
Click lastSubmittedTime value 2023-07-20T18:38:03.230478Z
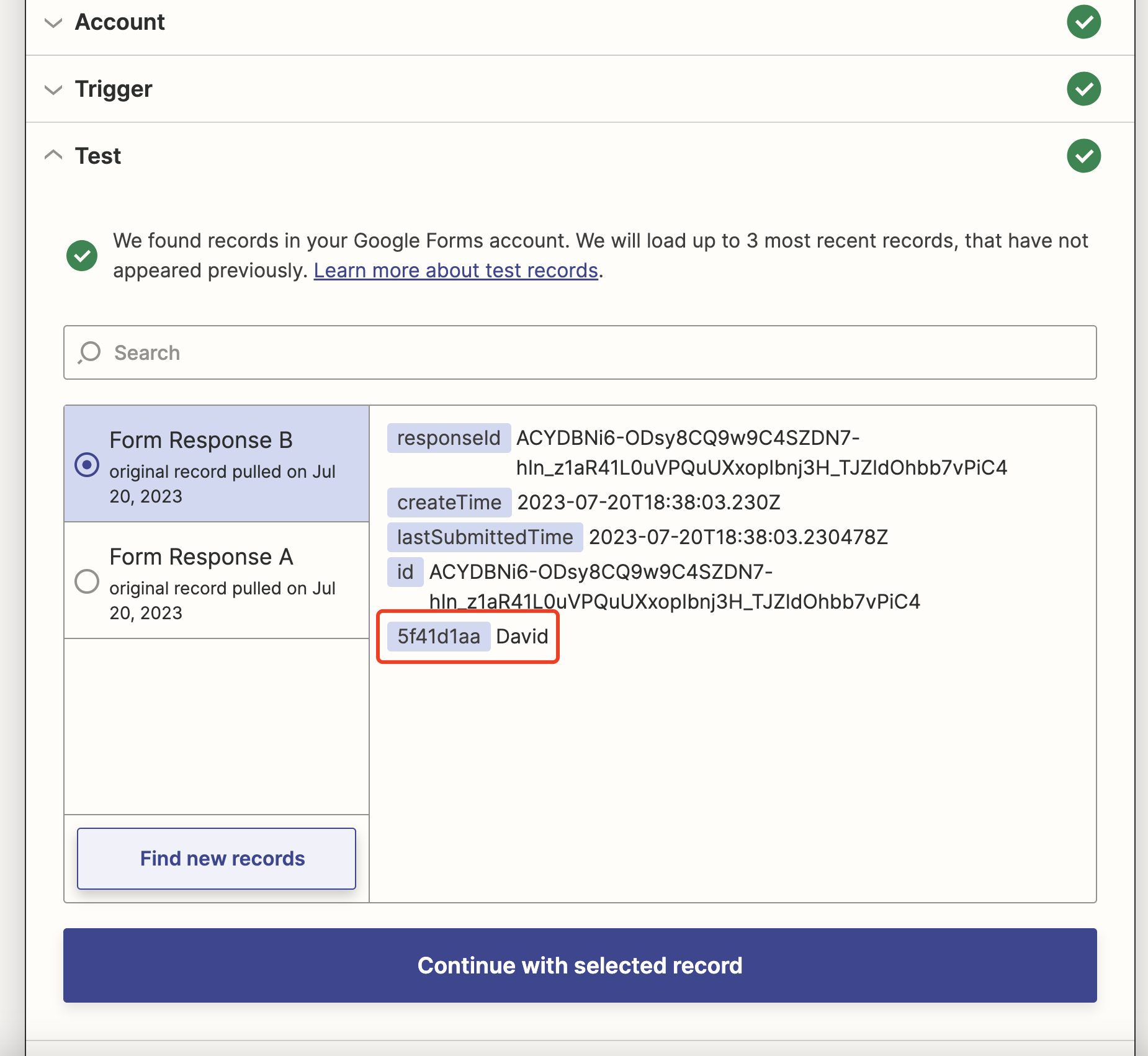(738, 537)
